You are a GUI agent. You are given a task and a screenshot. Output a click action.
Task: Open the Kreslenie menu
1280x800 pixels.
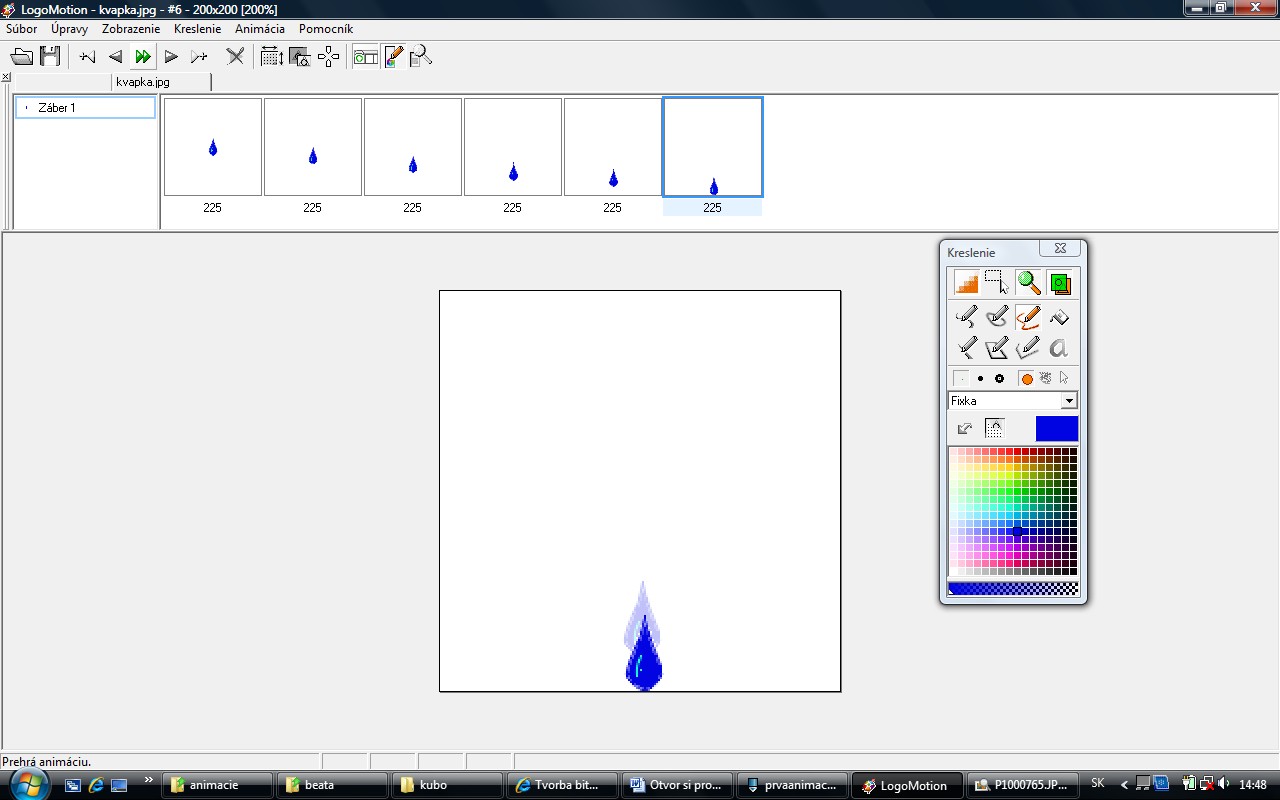(197, 29)
